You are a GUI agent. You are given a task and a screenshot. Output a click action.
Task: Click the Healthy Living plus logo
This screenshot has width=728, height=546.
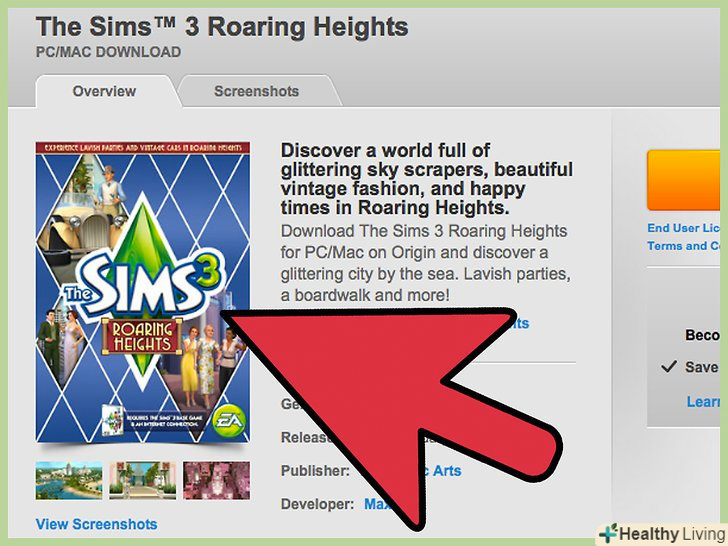(609, 534)
